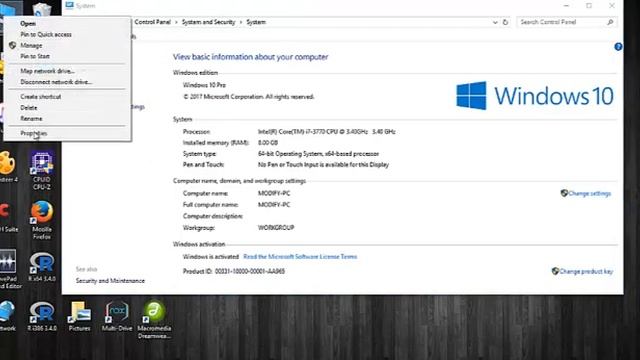Click the Windows 10 Pro edition text

coord(204,85)
